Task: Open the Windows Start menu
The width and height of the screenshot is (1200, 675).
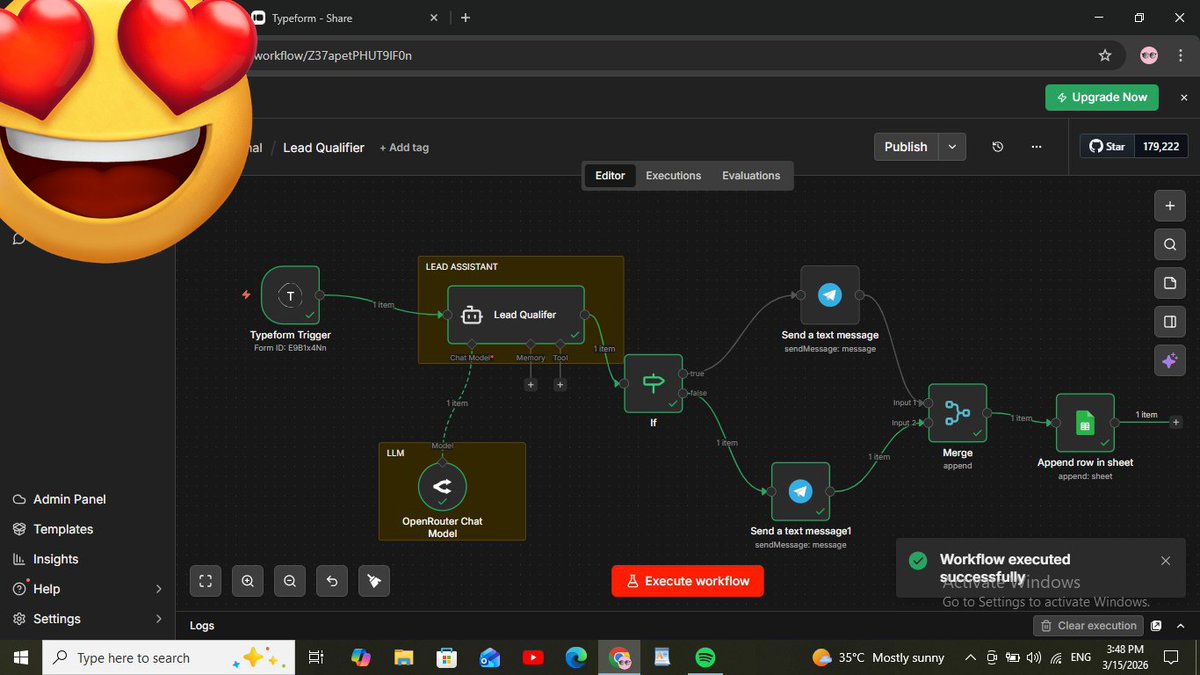Action: point(21,657)
